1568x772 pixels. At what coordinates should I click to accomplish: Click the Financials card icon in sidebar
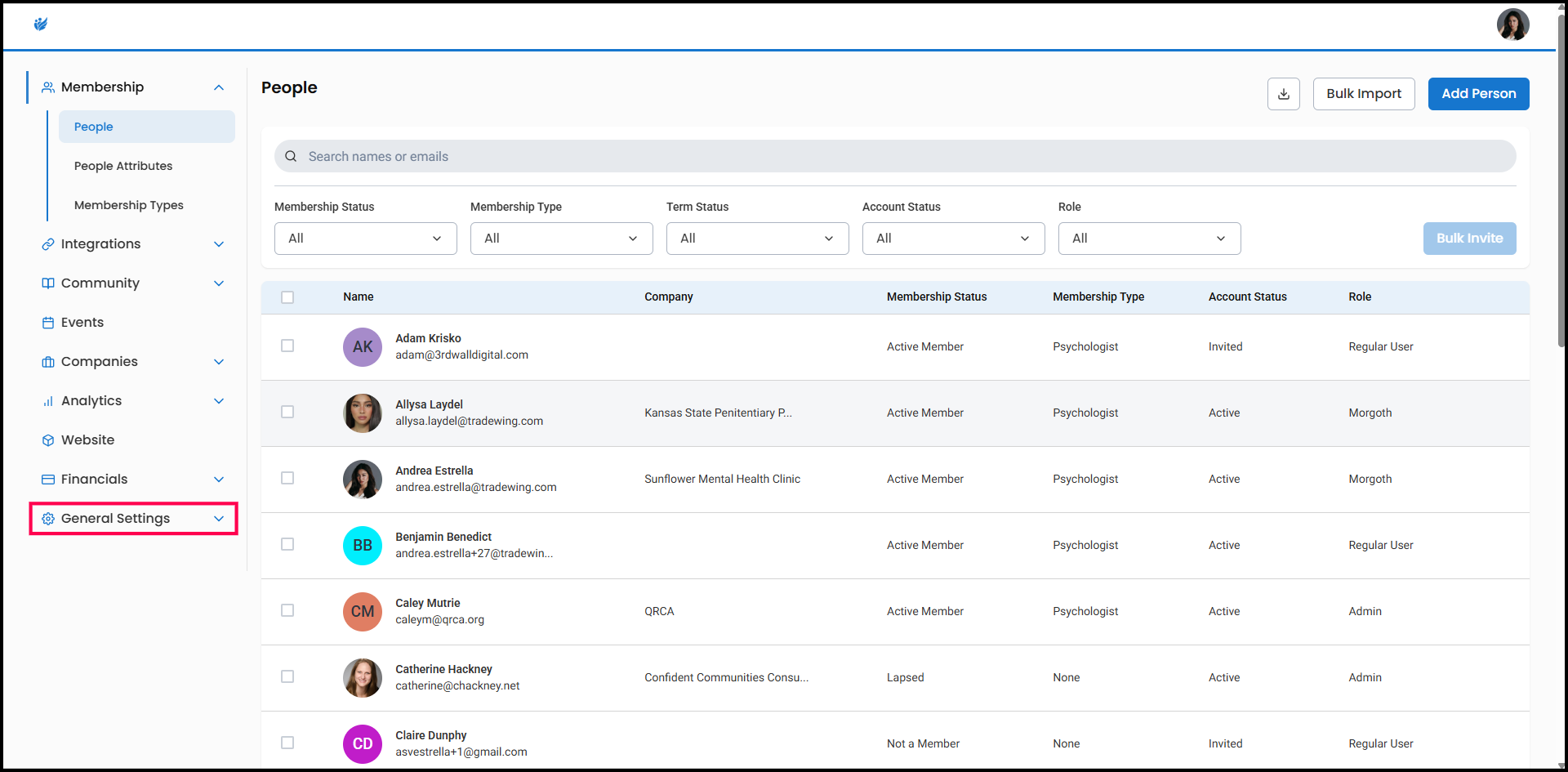(48, 480)
